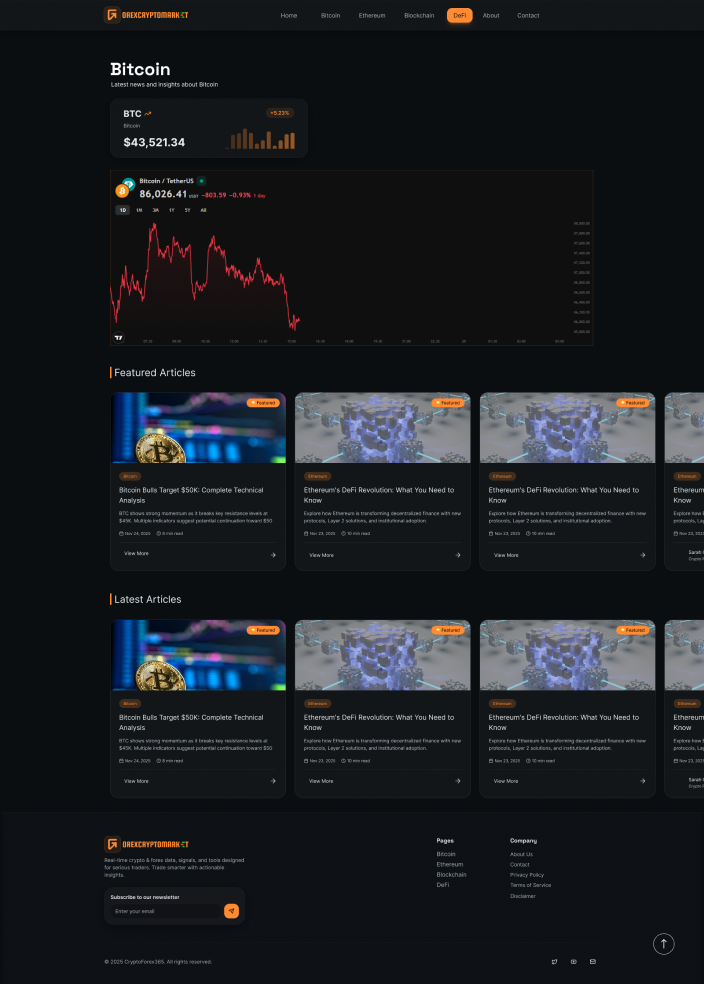The width and height of the screenshot is (704, 984).
Task: Click the BTC mini bar chart
Action: 260,139
